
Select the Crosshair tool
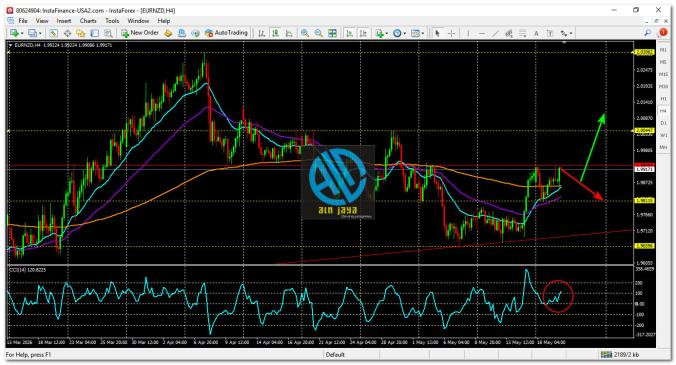(x=451, y=33)
